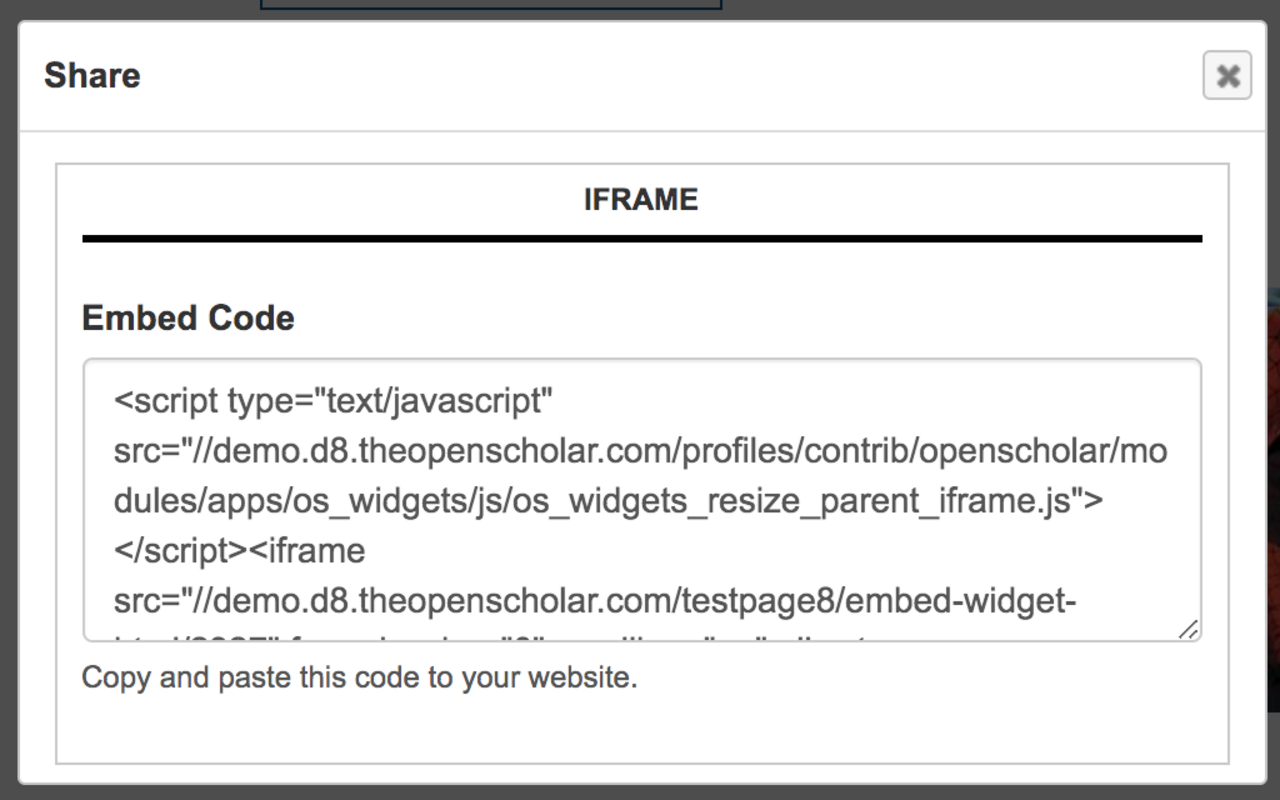Click the black underline beneath the IFRAME tab
Viewport: 1280px width, 800px height.
[641, 239]
